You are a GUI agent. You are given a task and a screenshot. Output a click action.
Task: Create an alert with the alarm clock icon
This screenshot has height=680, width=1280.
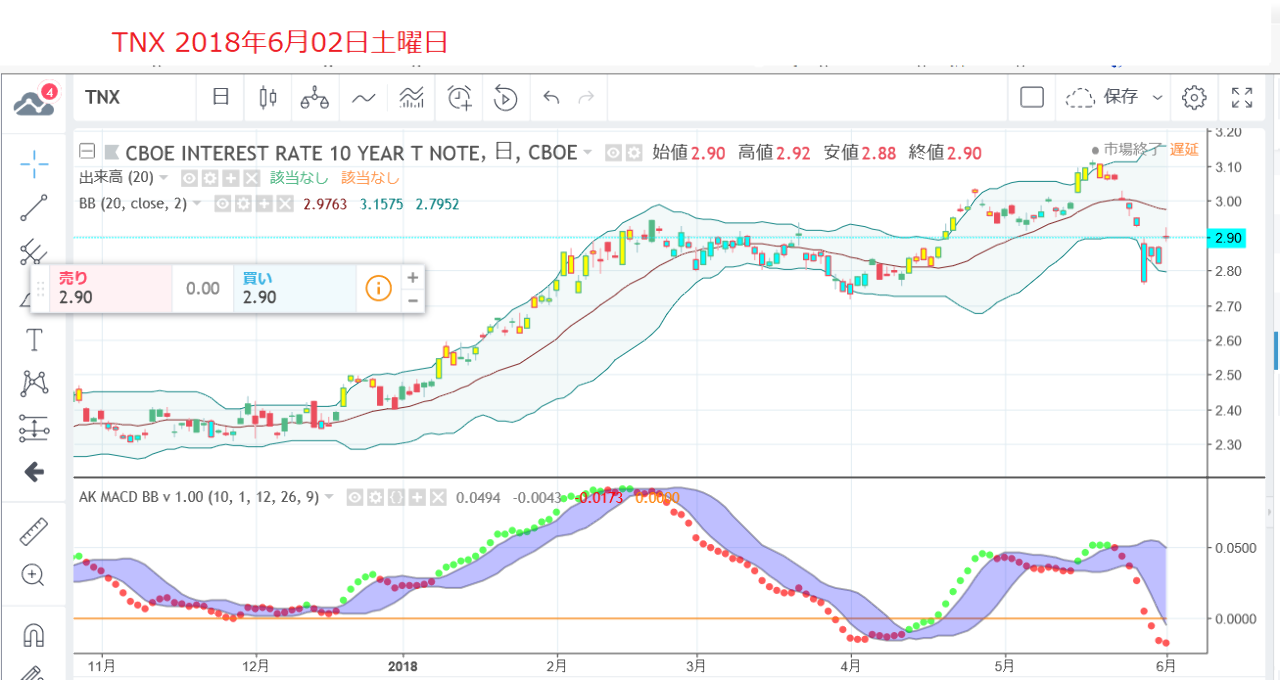pyautogui.click(x=459, y=97)
